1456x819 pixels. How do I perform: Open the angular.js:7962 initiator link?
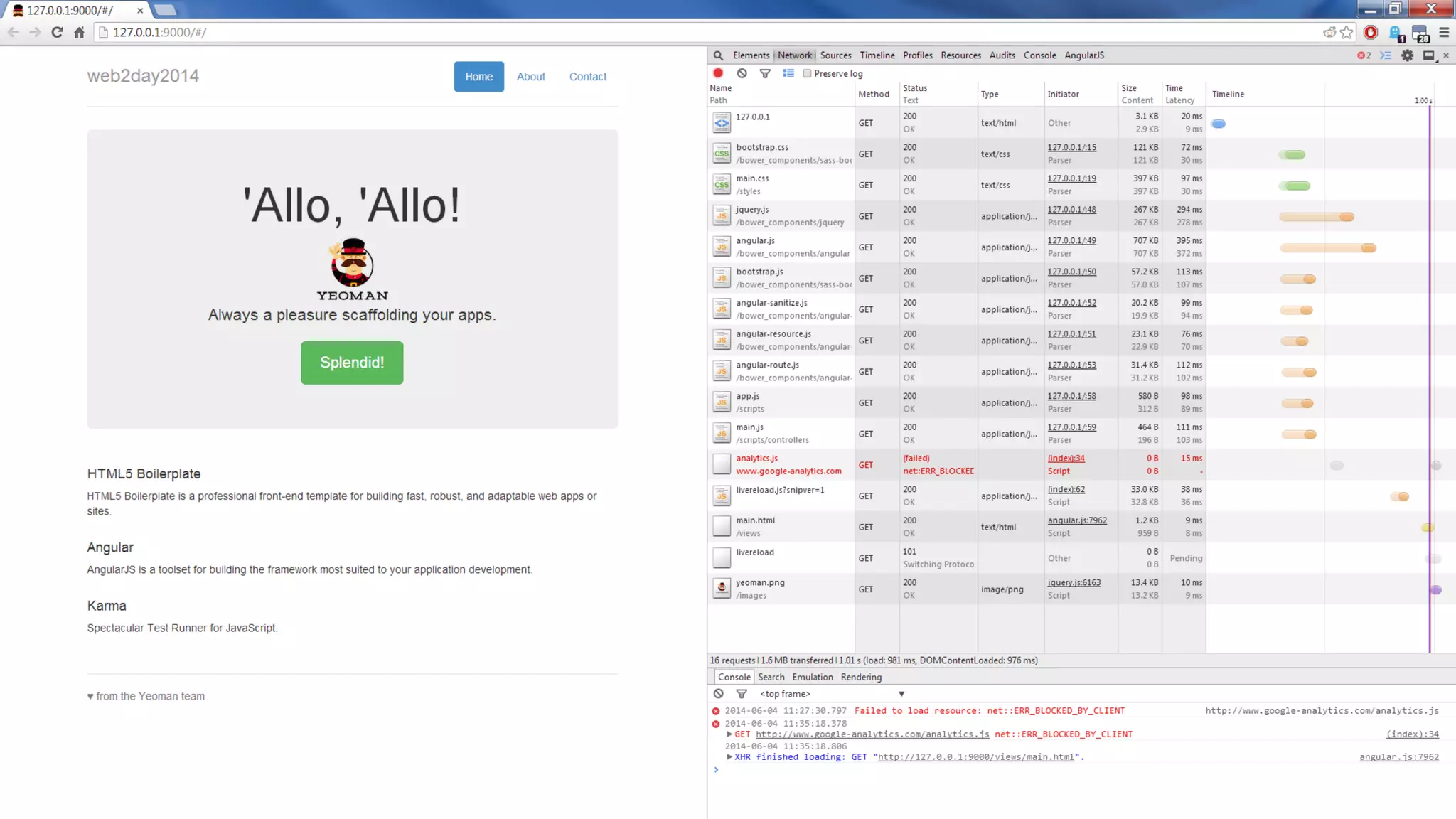[1076, 520]
